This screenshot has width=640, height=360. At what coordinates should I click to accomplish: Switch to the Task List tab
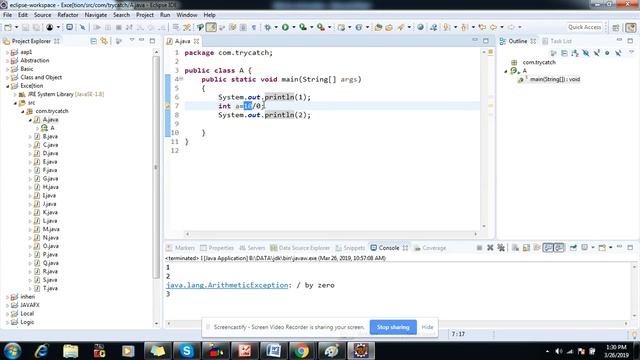point(557,41)
